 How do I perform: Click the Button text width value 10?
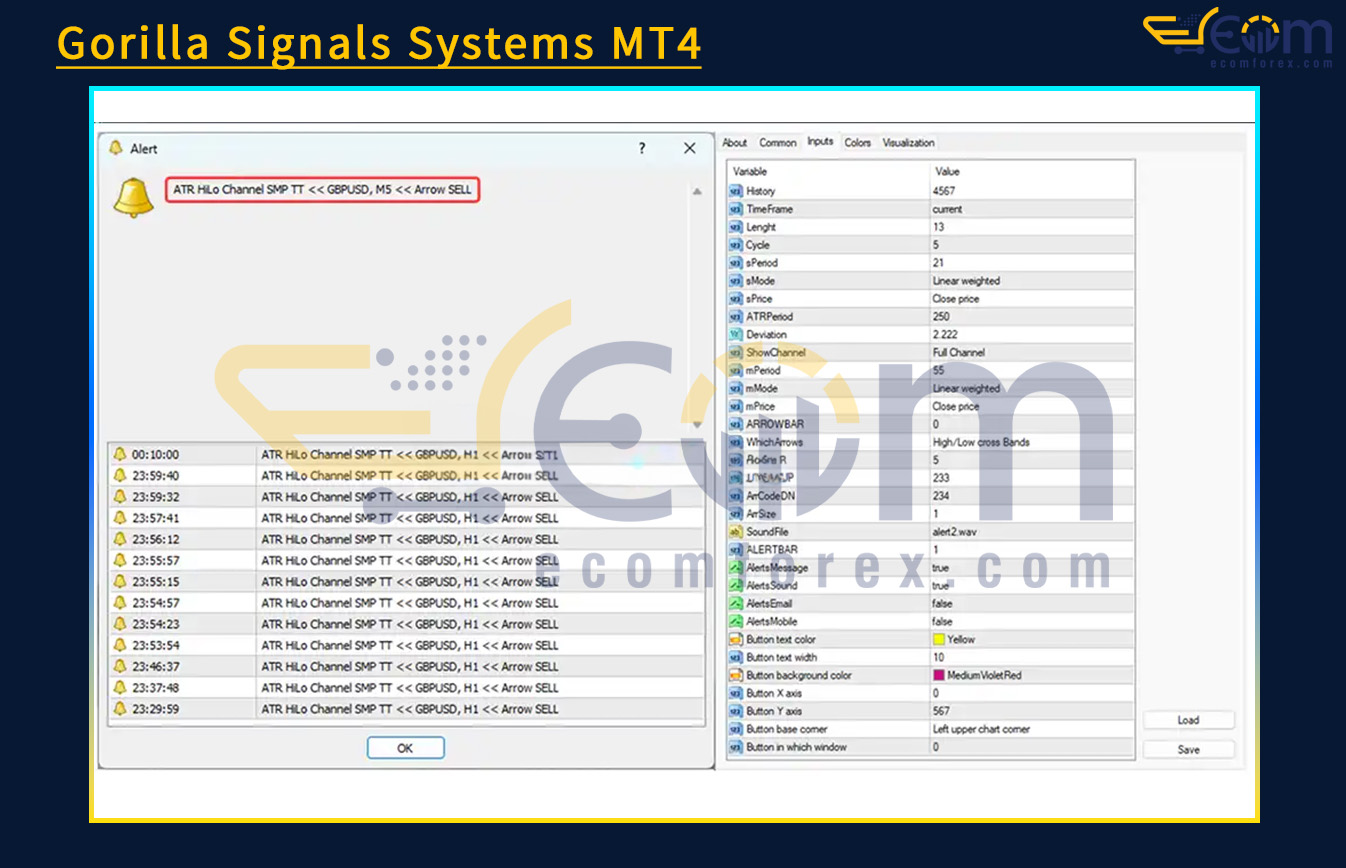pos(938,657)
